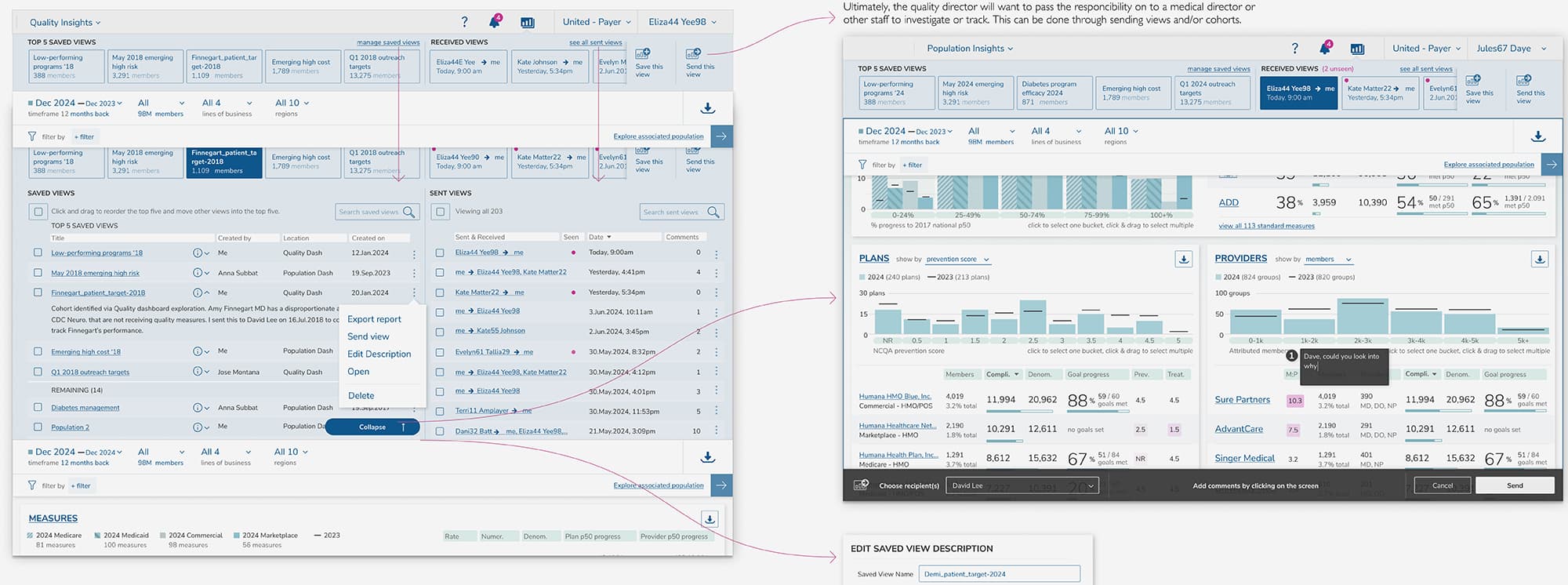Expand the David Lee recipient dropdown
The image size is (1568, 585).
[1022, 485]
